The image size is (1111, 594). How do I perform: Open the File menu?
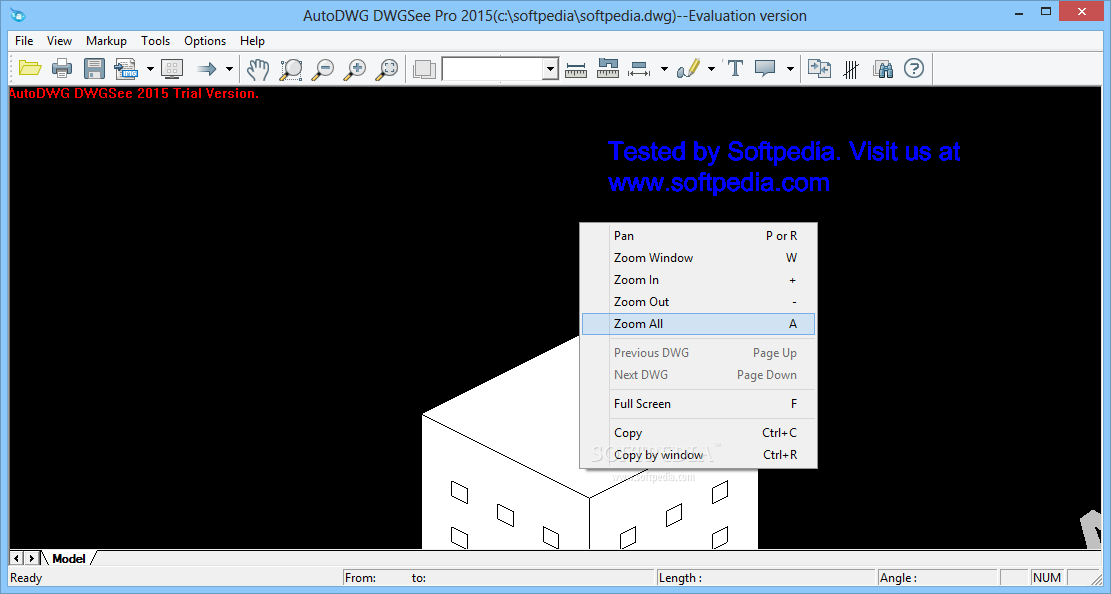pos(24,40)
